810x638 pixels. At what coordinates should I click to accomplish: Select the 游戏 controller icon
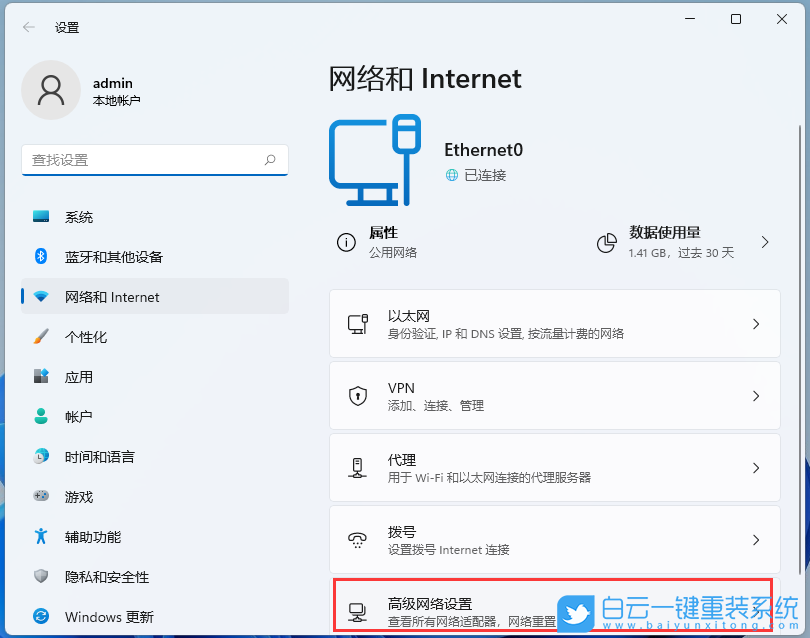41,497
